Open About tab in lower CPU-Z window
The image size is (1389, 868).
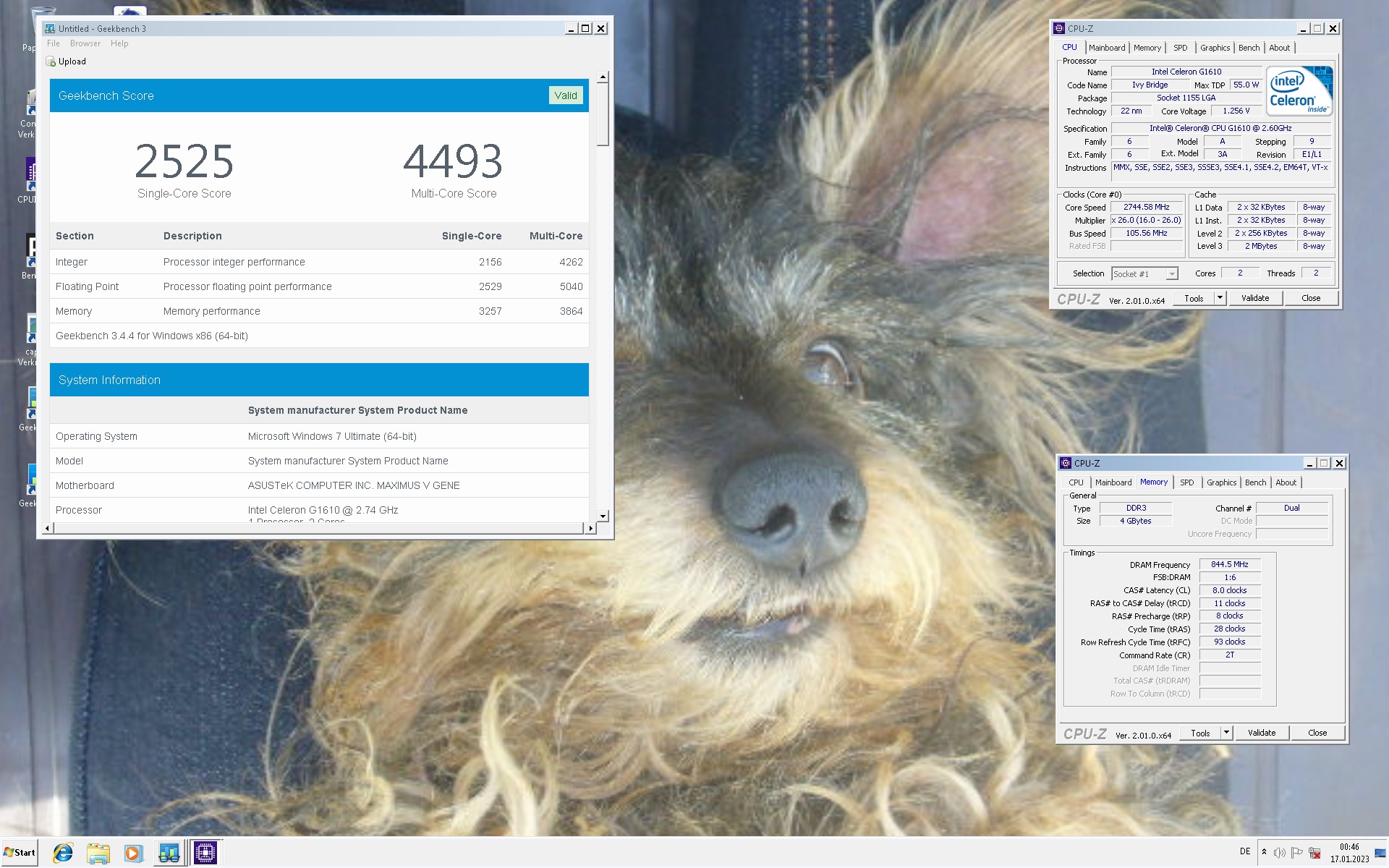pyautogui.click(x=1286, y=482)
